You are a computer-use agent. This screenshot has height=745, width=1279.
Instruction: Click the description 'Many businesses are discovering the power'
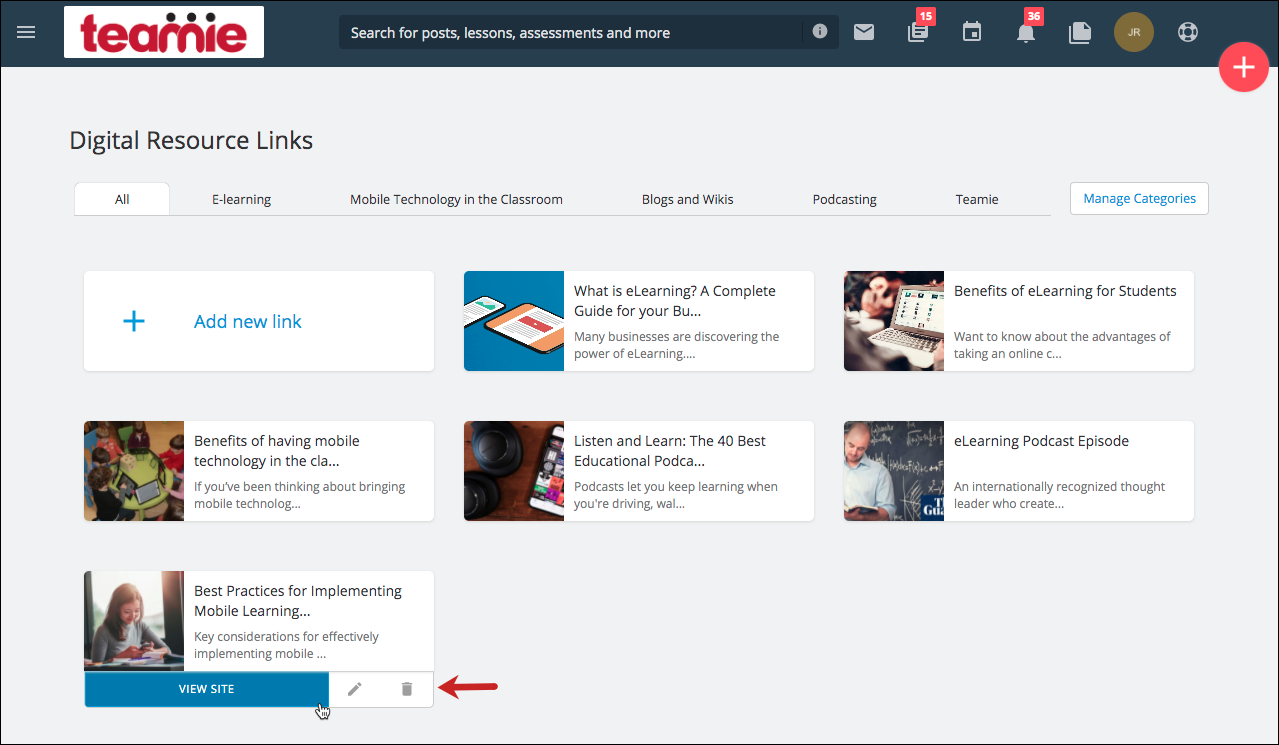677,345
